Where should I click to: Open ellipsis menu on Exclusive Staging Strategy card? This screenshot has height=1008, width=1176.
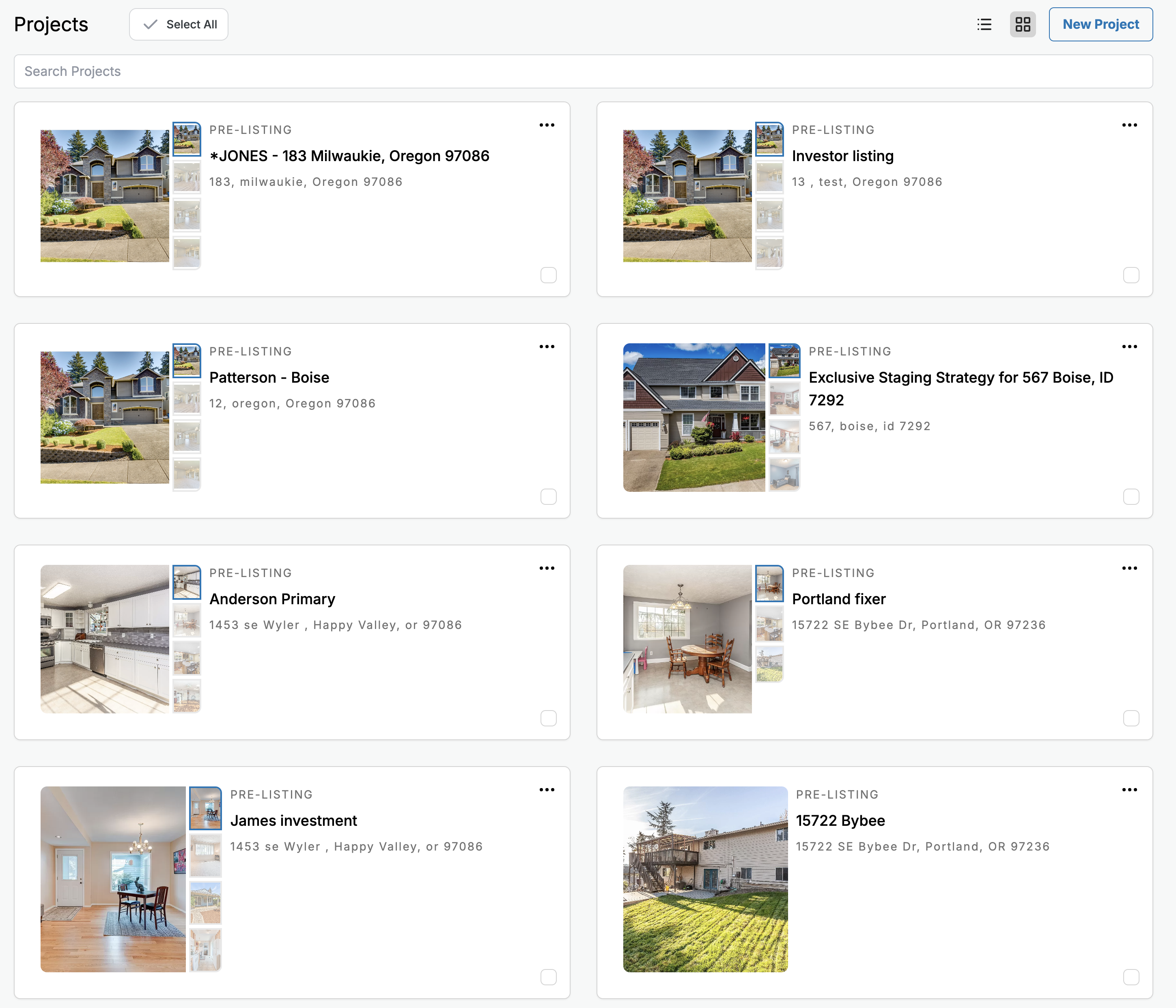pos(1129,346)
